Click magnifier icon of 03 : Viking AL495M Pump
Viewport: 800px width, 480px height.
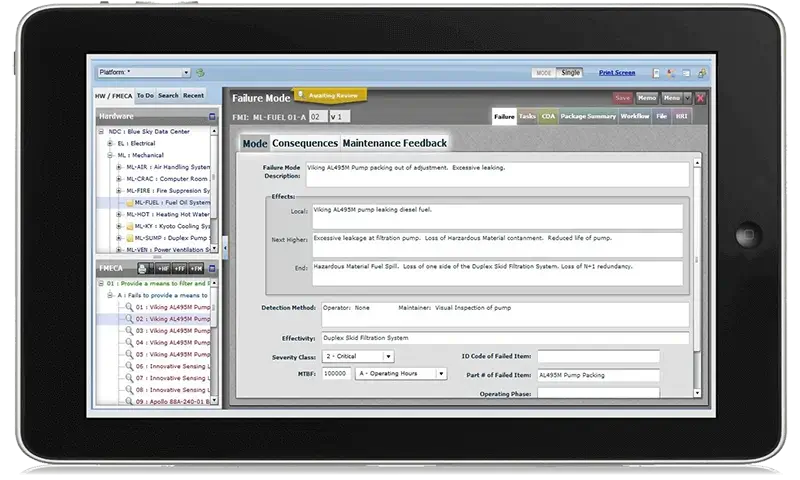click(129, 331)
